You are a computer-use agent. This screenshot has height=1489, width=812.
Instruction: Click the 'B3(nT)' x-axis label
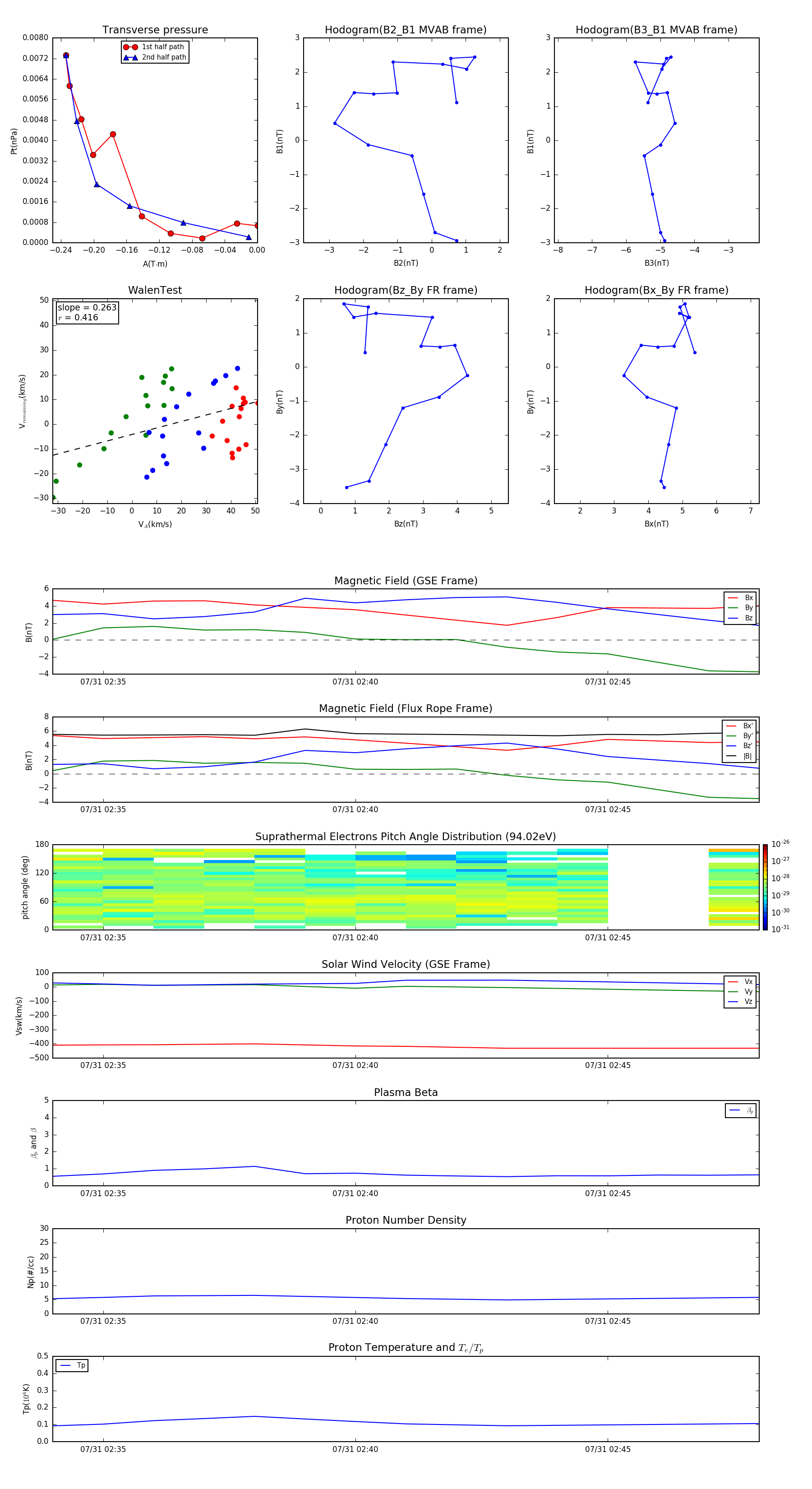point(656,263)
